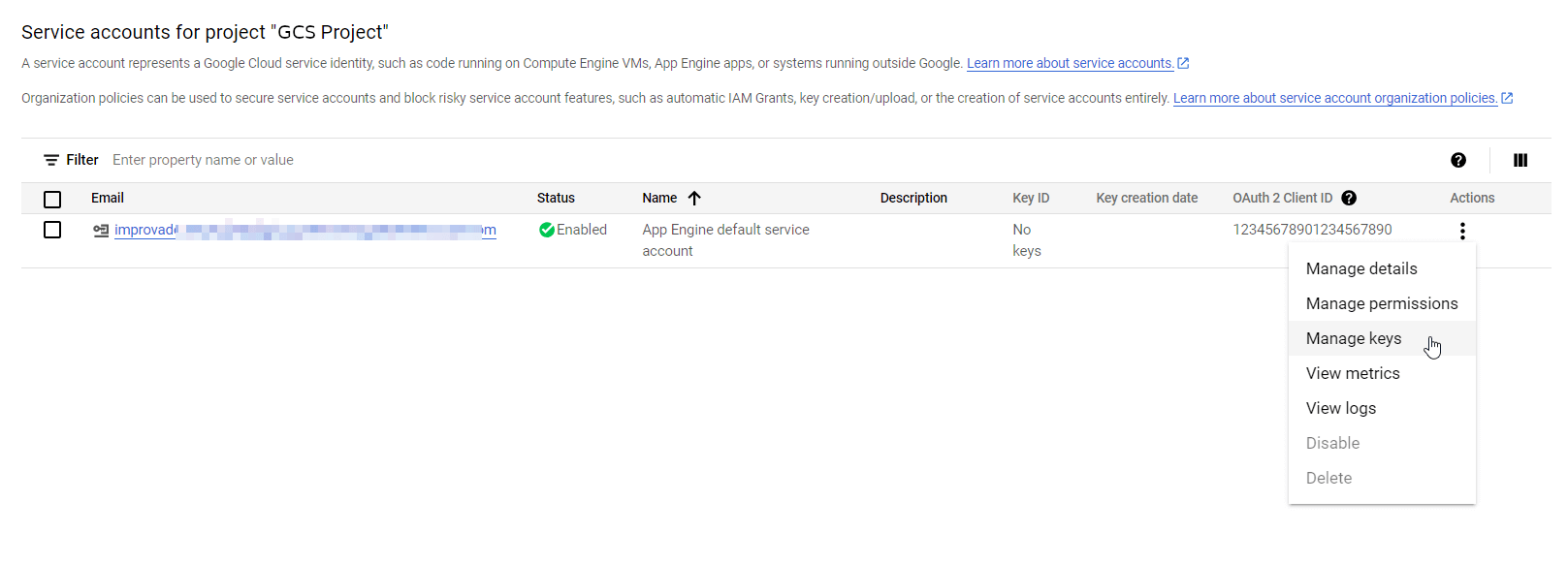Select View logs menu entry
This screenshot has width=1568, height=564.
tap(1340, 408)
